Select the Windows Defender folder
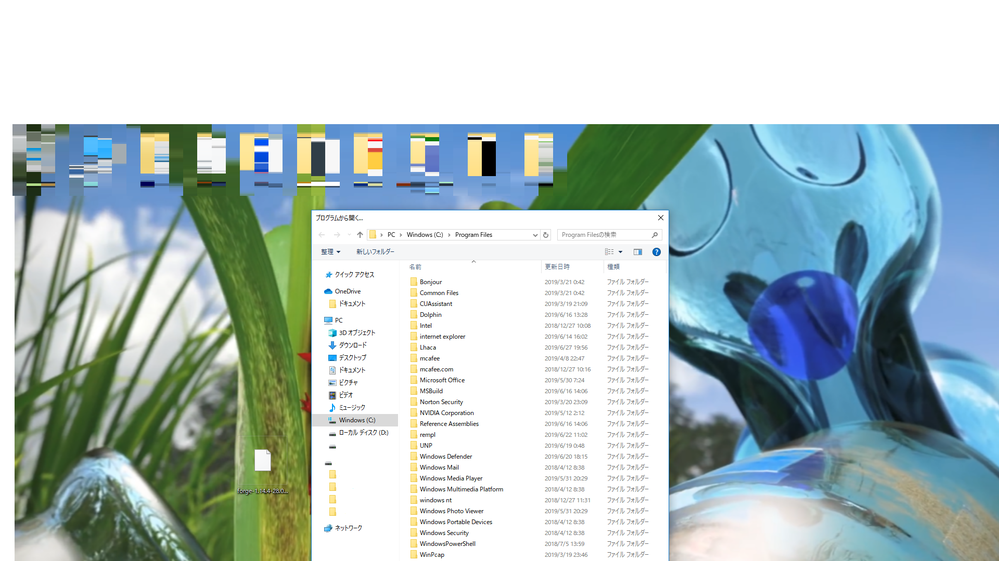 pyautogui.click(x=446, y=457)
